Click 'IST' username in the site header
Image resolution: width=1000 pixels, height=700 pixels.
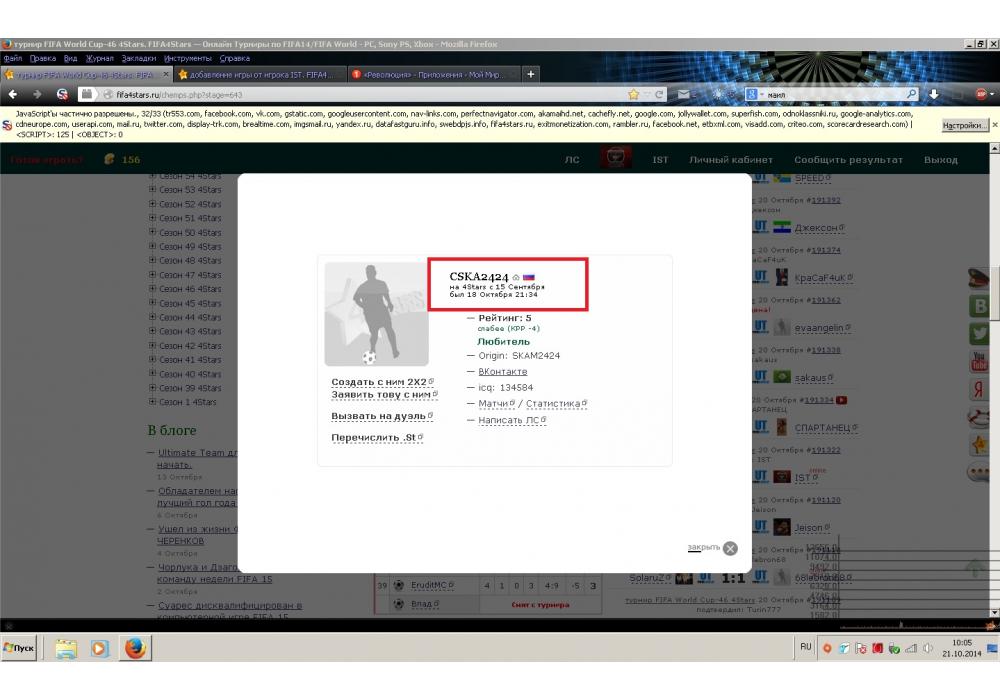tap(660, 159)
